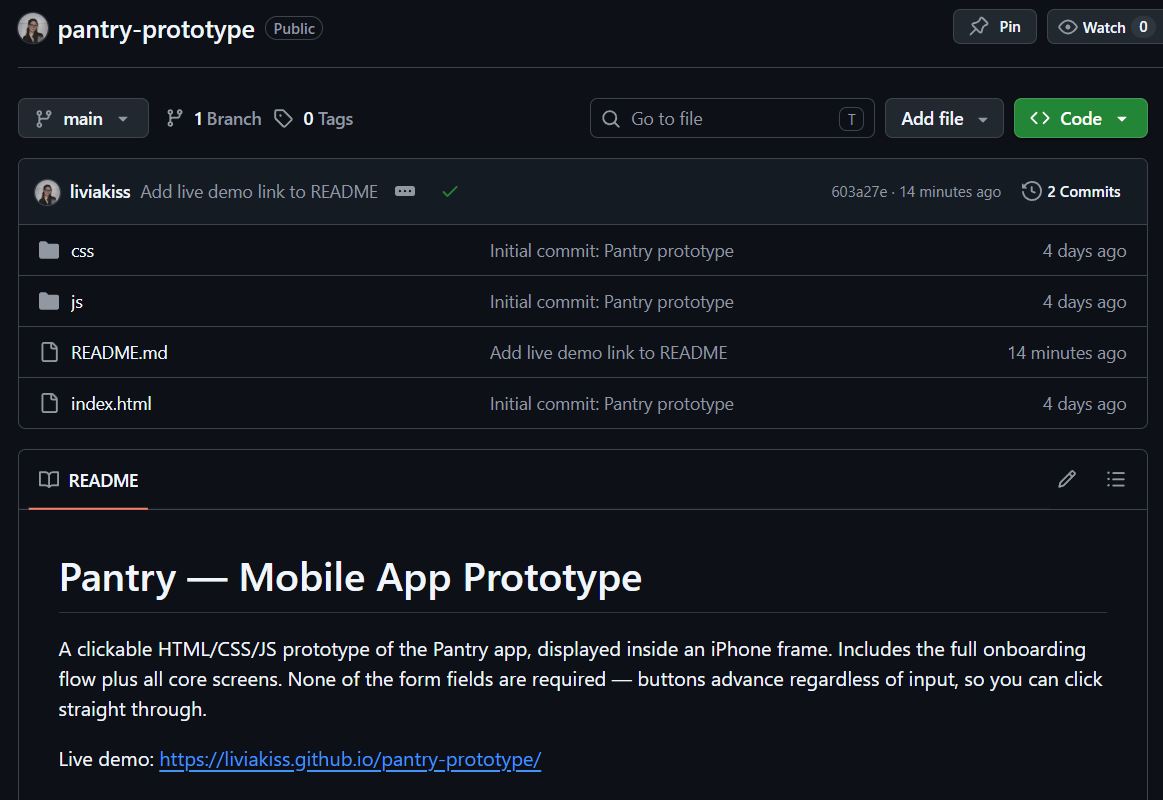Click the '4 days ago' timestamp in the css row
1163x800 pixels.
click(x=1084, y=251)
